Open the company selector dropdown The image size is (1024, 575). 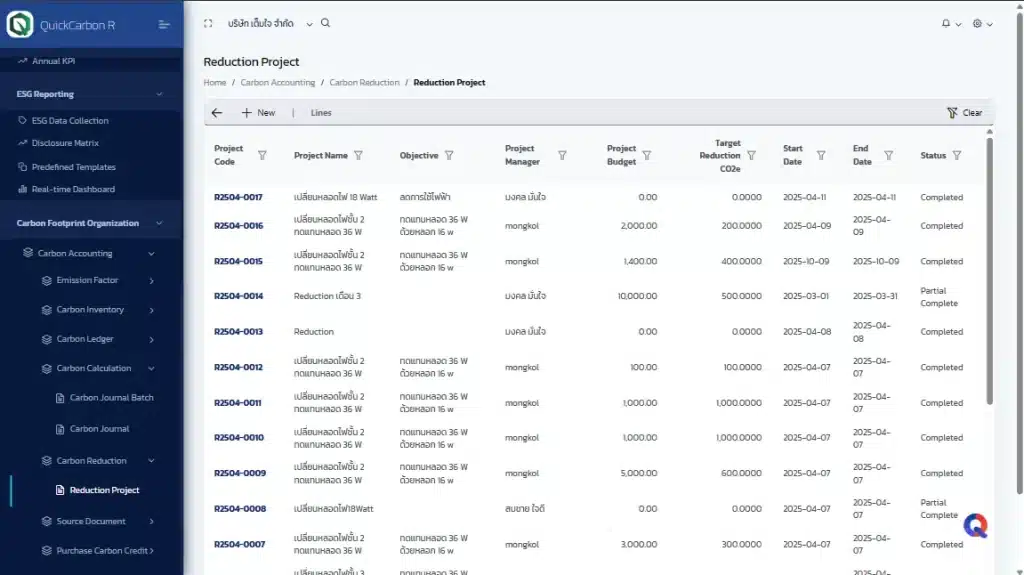point(270,24)
